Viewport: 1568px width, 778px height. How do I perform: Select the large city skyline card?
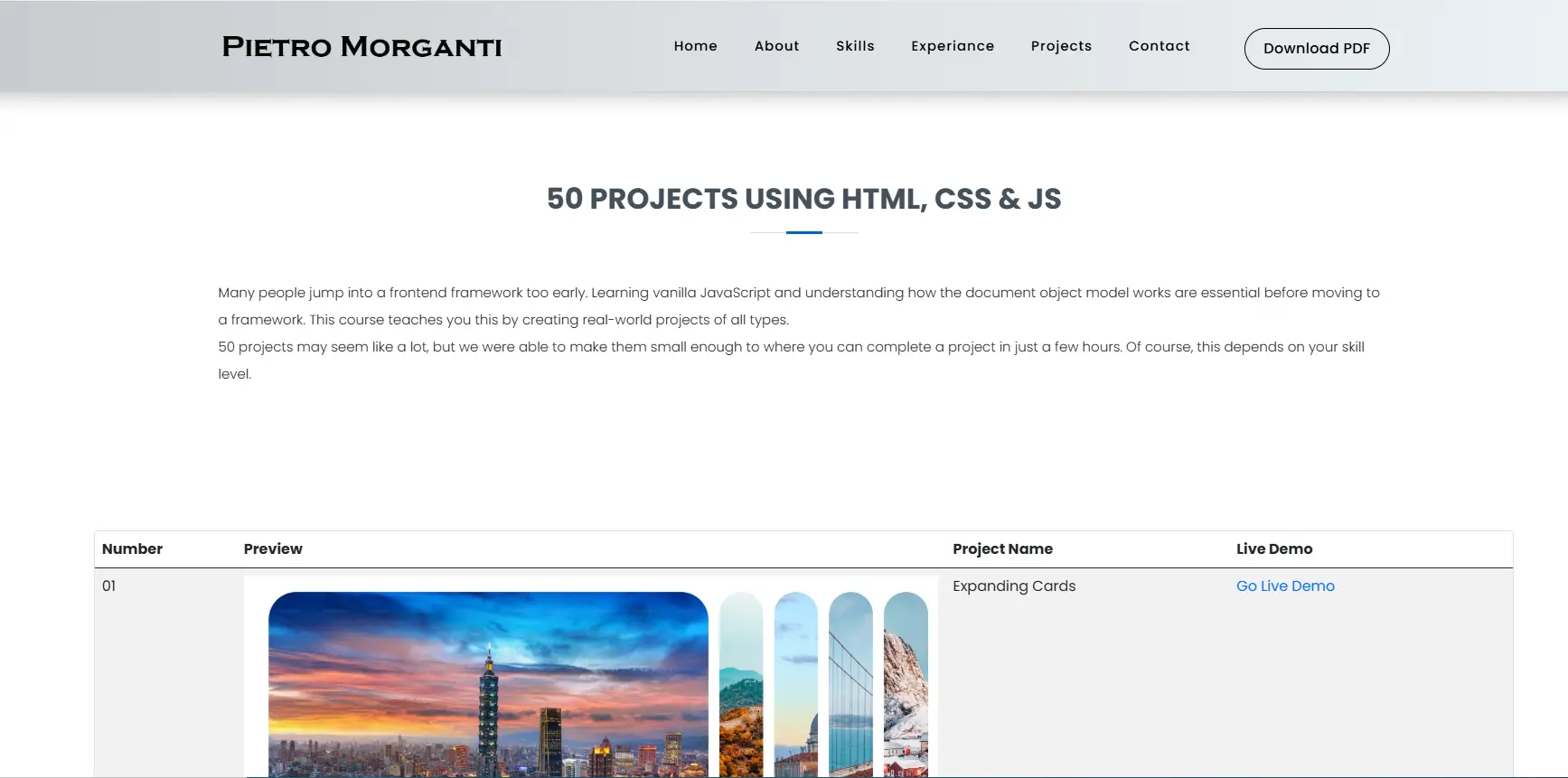pyautogui.click(x=488, y=684)
